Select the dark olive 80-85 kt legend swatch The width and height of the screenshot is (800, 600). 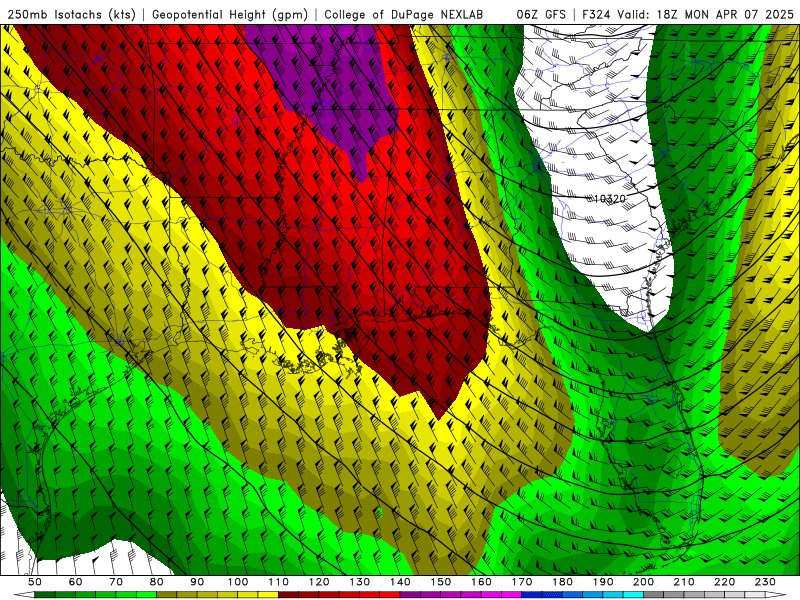(166, 595)
